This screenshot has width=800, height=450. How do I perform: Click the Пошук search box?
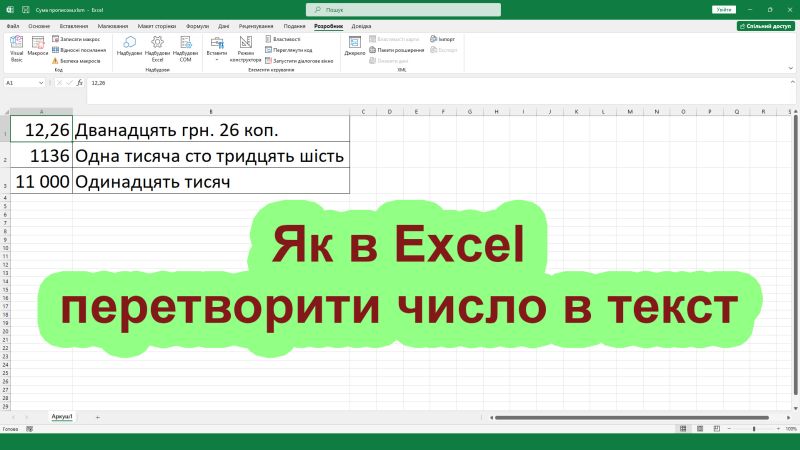pyautogui.click(x=403, y=10)
